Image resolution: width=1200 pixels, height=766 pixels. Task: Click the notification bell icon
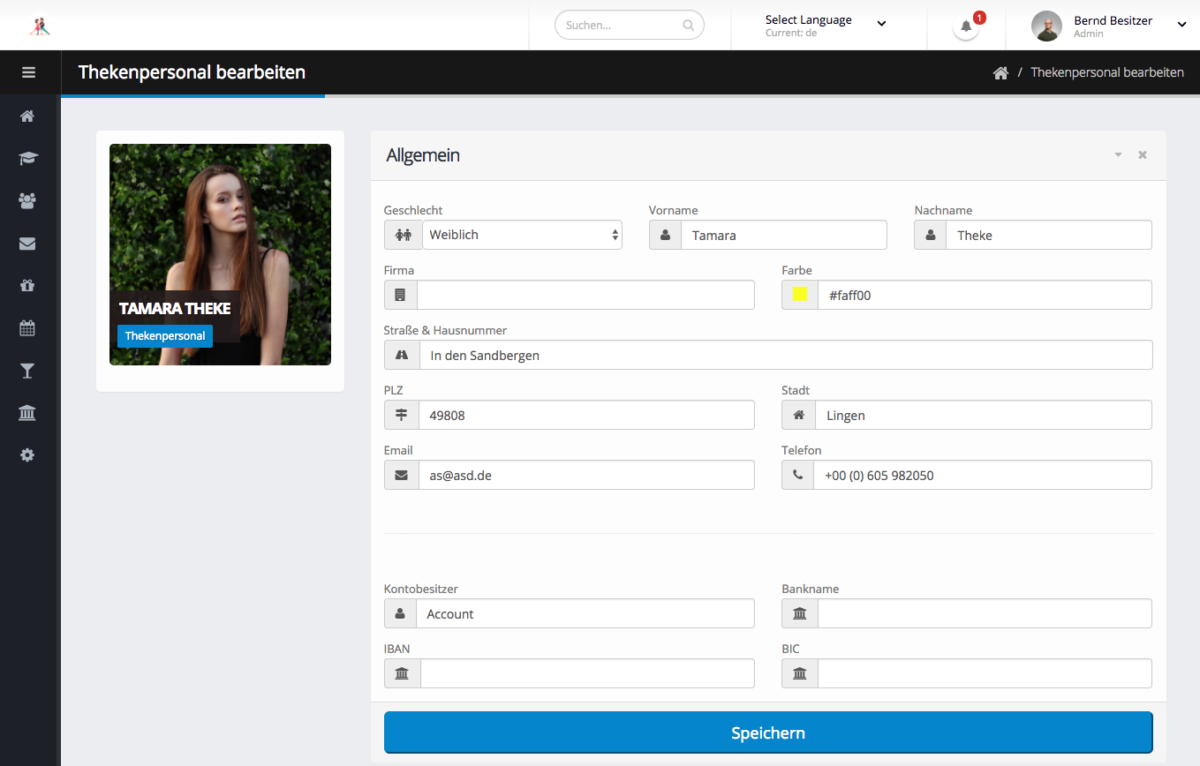pyautogui.click(x=966, y=26)
